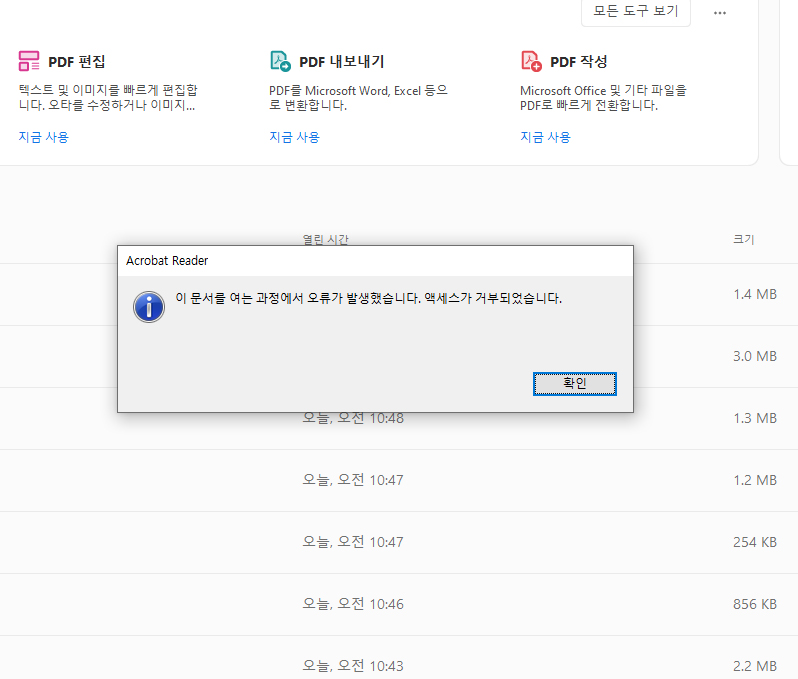Click the 오늘, 오전 10:43 timestamp
This screenshot has height=679, width=798.
(x=353, y=666)
